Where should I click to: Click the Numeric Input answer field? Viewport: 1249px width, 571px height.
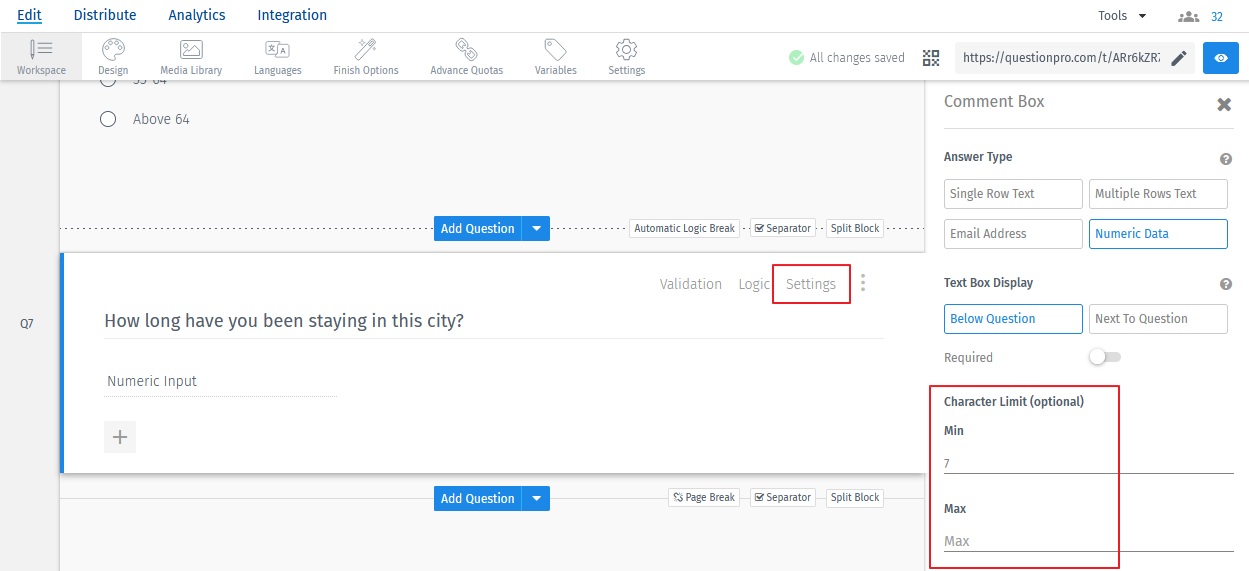(x=220, y=381)
